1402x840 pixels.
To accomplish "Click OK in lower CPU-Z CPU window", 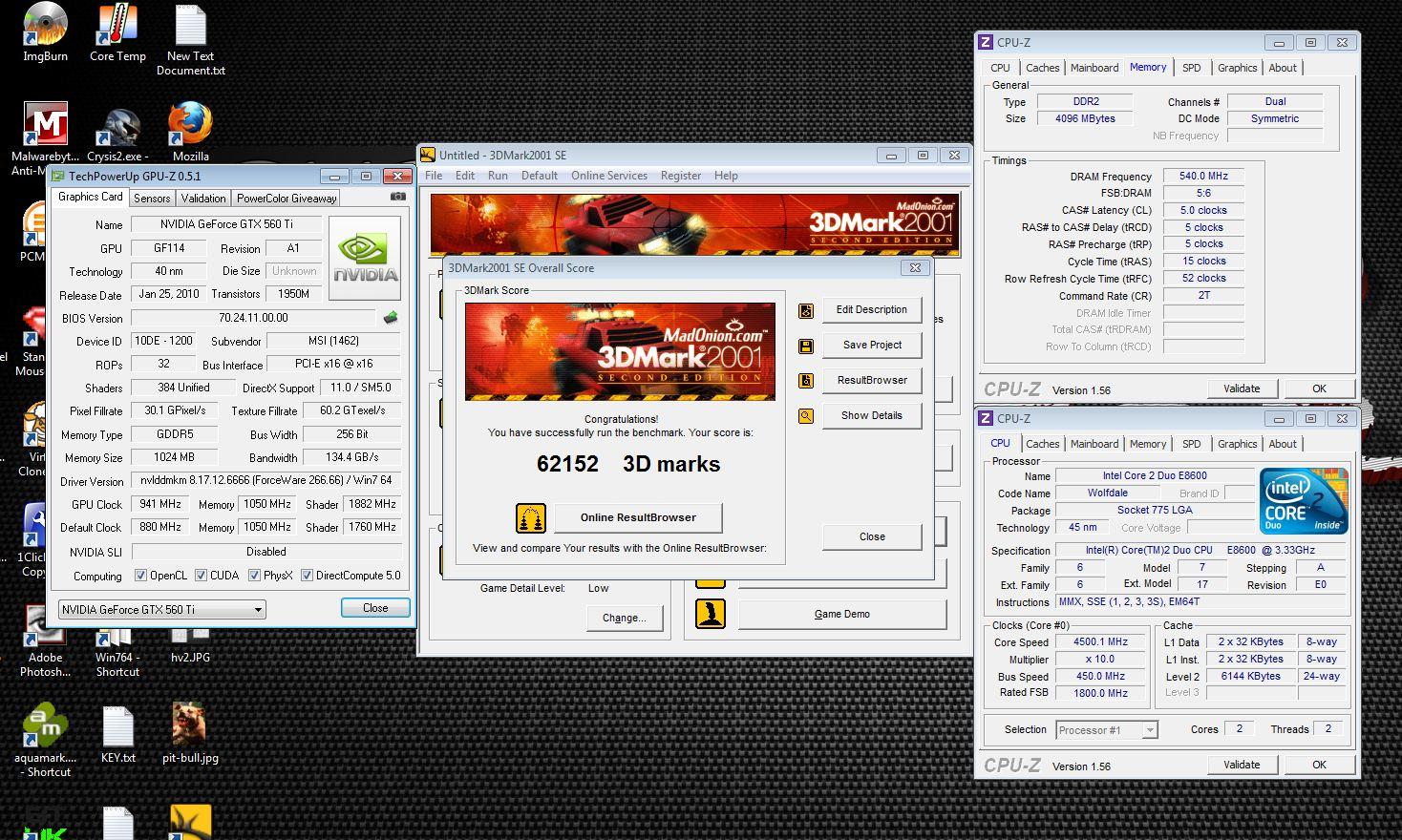I will pos(1319,765).
